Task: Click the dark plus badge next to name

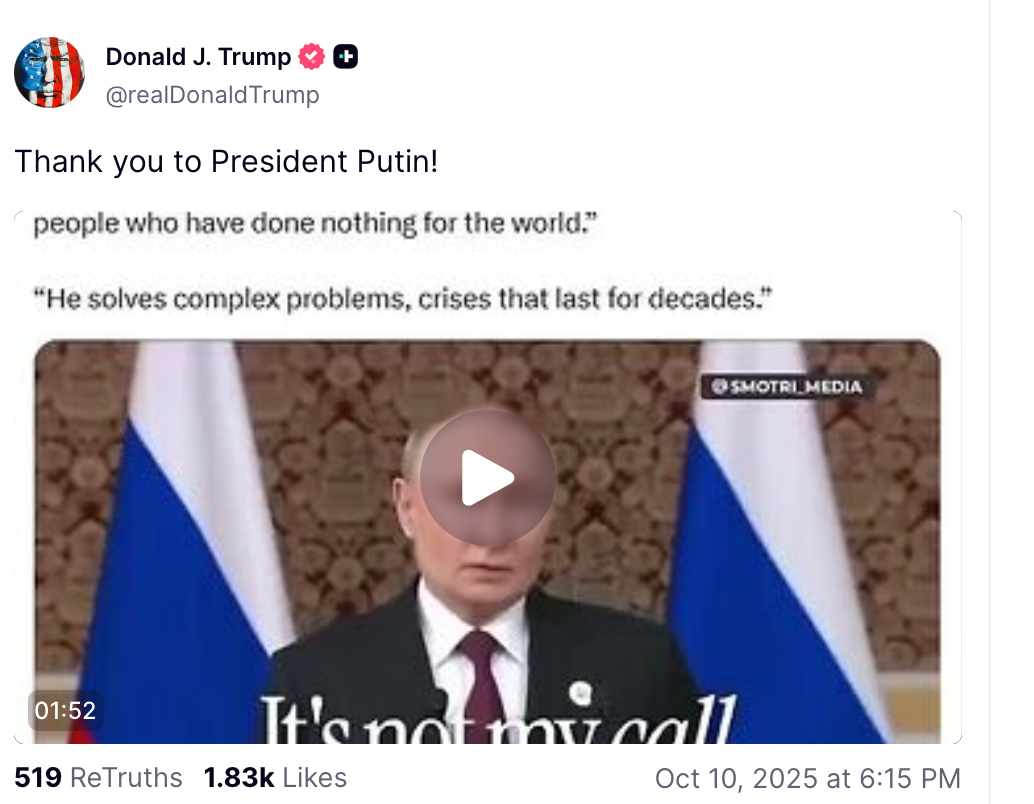Action: point(346,57)
